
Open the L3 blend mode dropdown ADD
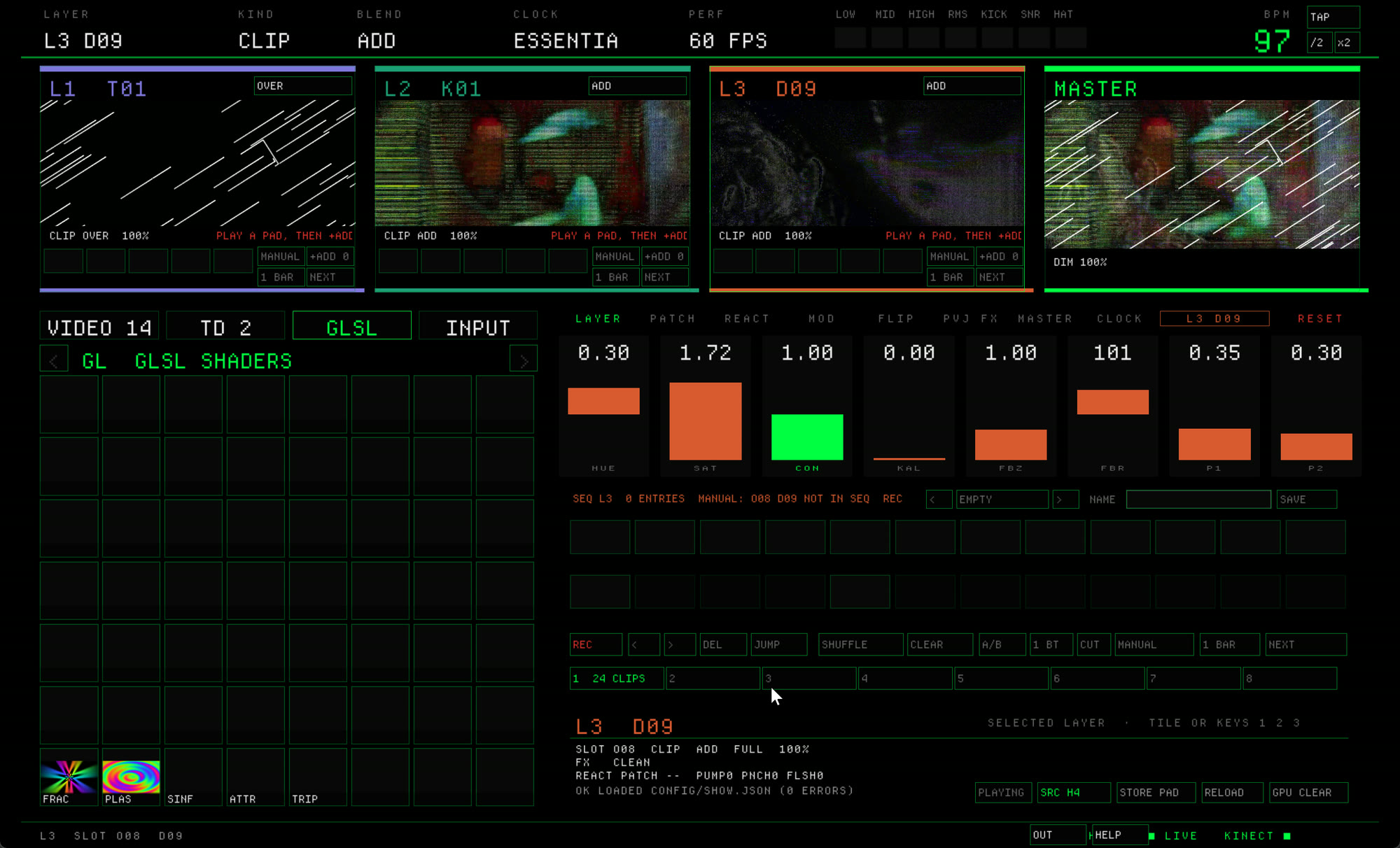point(972,86)
